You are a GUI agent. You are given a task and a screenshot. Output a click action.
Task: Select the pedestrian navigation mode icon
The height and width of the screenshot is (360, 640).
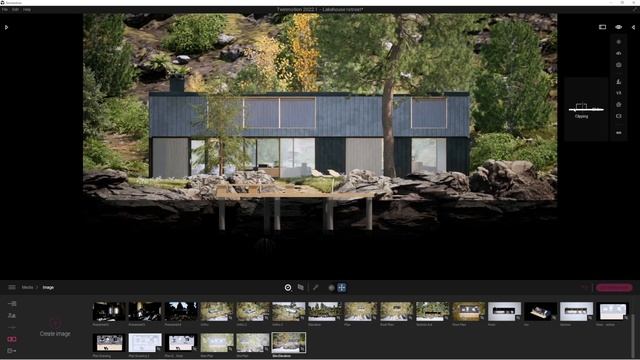coord(619,82)
